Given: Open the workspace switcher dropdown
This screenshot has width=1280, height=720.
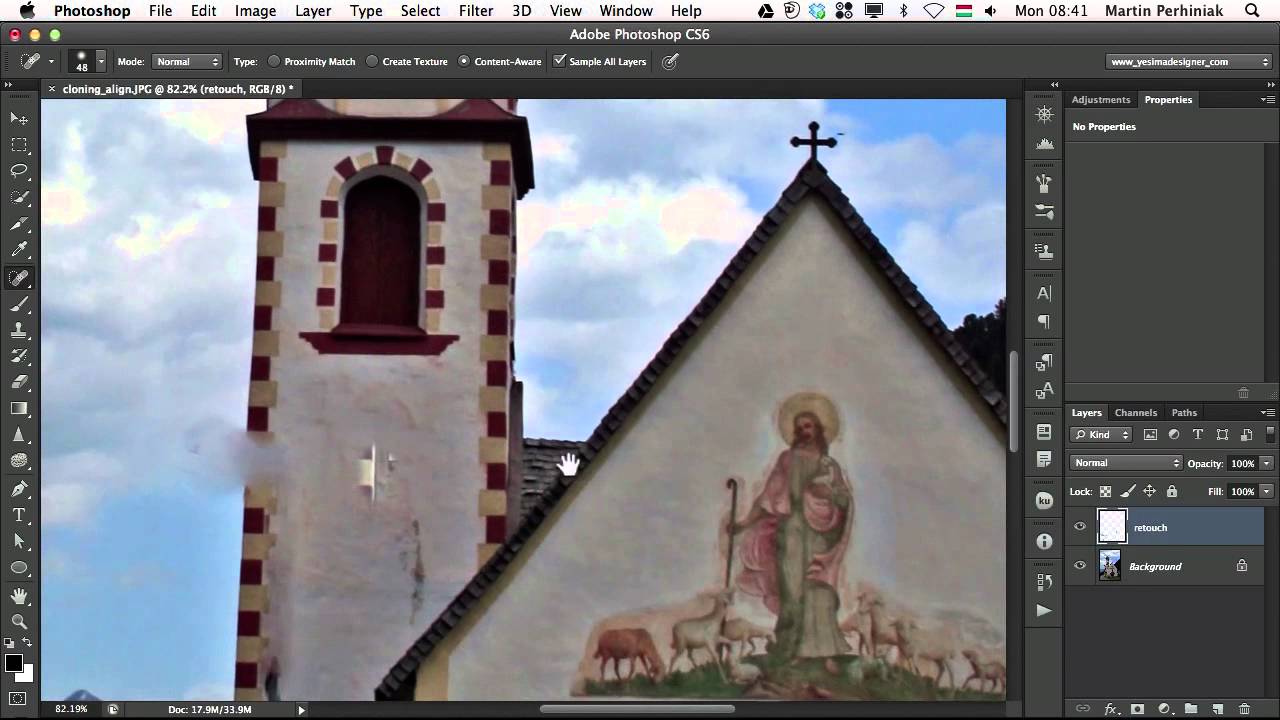Looking at the screenshot, I should pos(1189,61).
